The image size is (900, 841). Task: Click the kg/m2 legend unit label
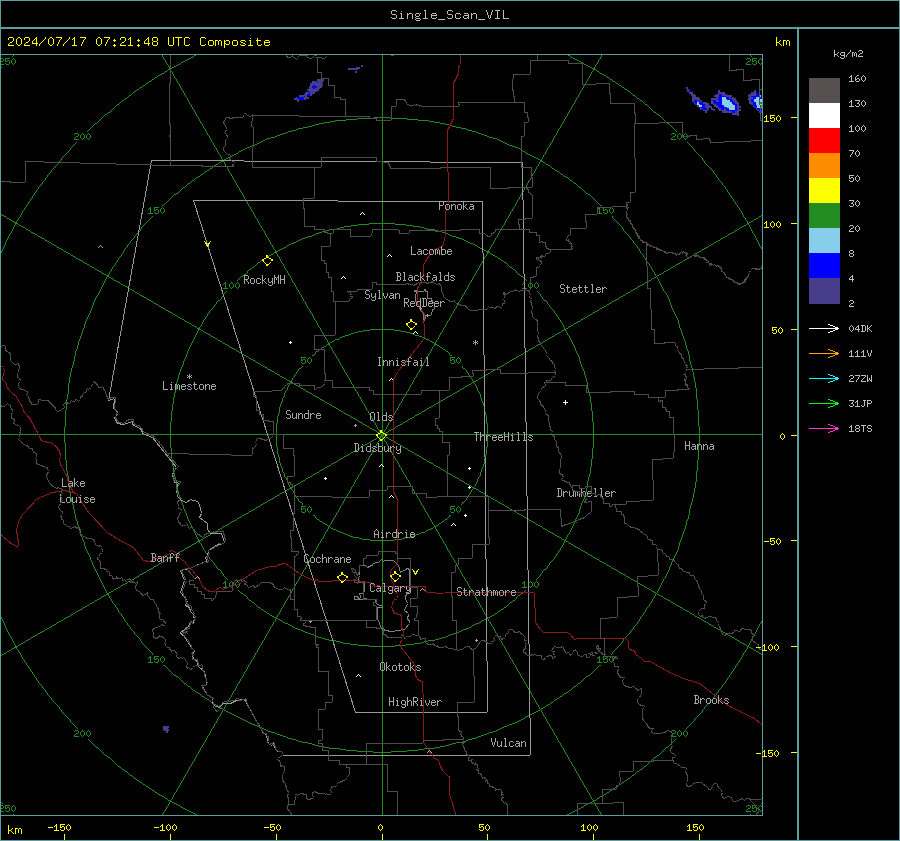tap(848, 54)
